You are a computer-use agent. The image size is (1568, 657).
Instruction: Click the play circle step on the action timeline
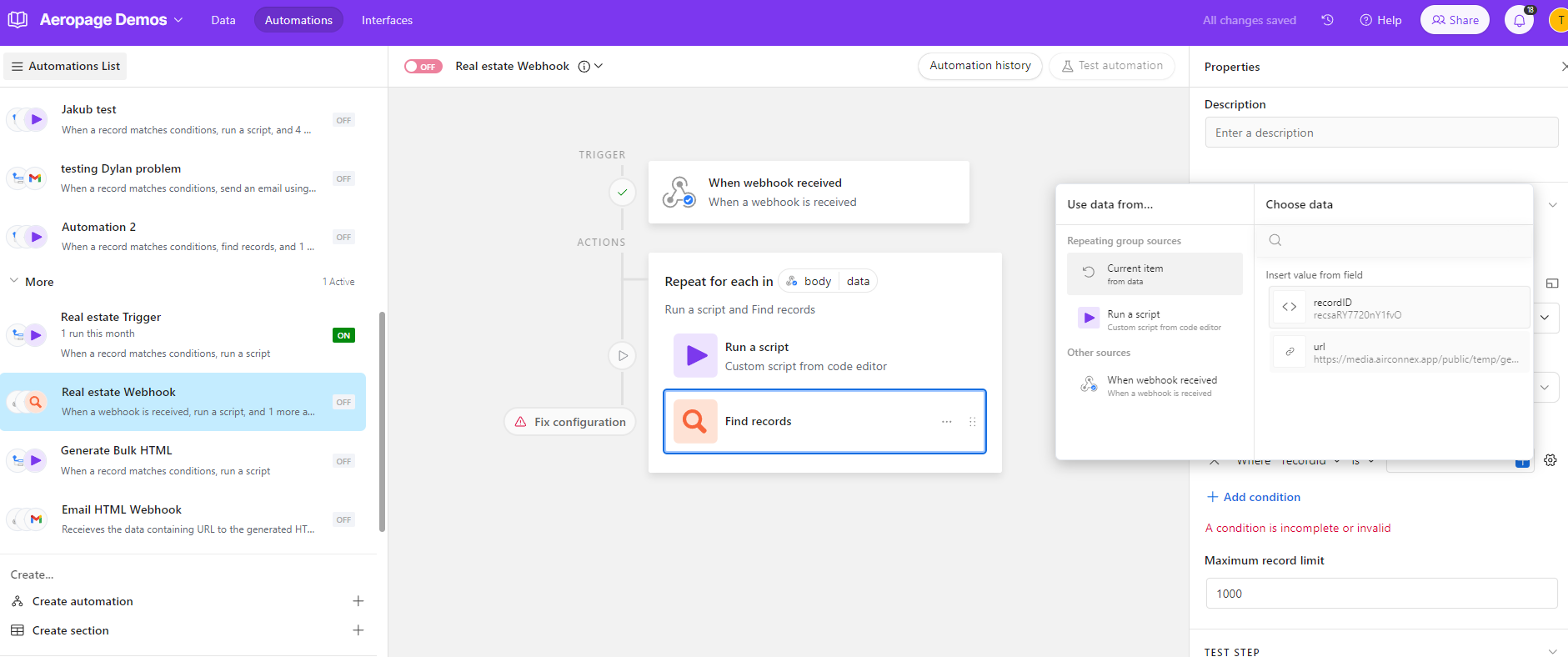tap(622, 356)
